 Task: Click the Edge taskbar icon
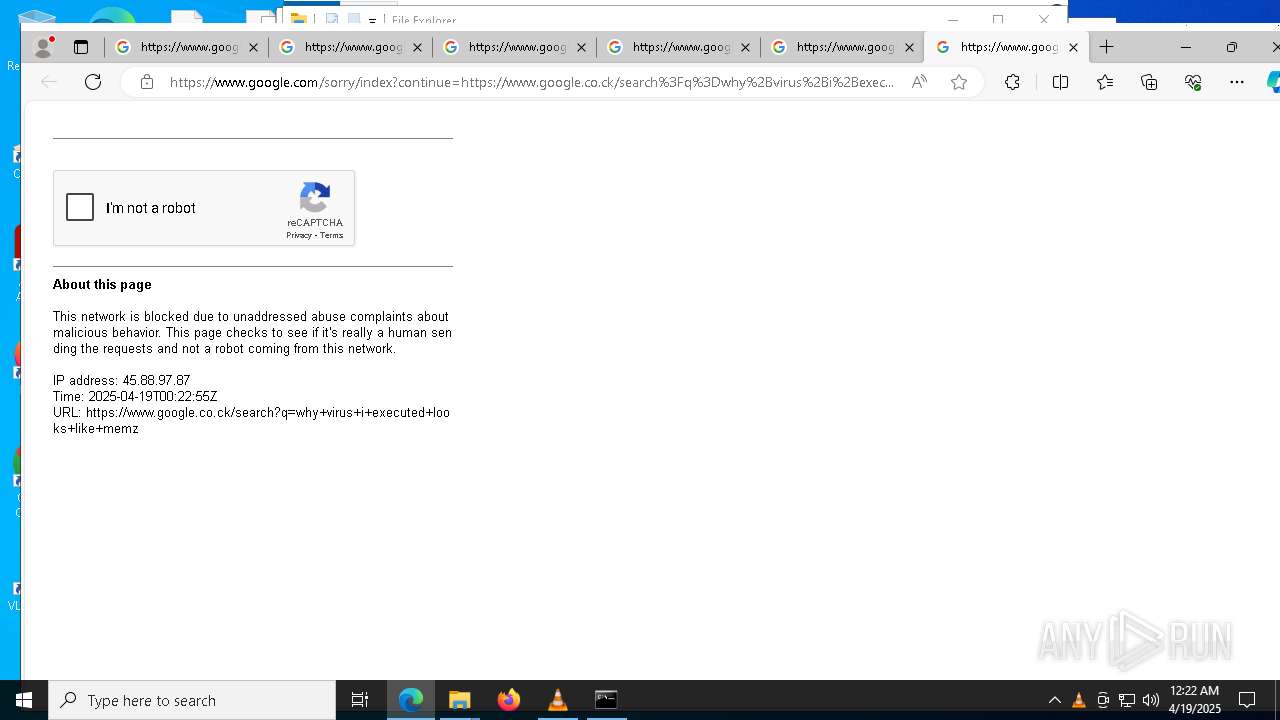pyautogui.click(x=411, y=700)
